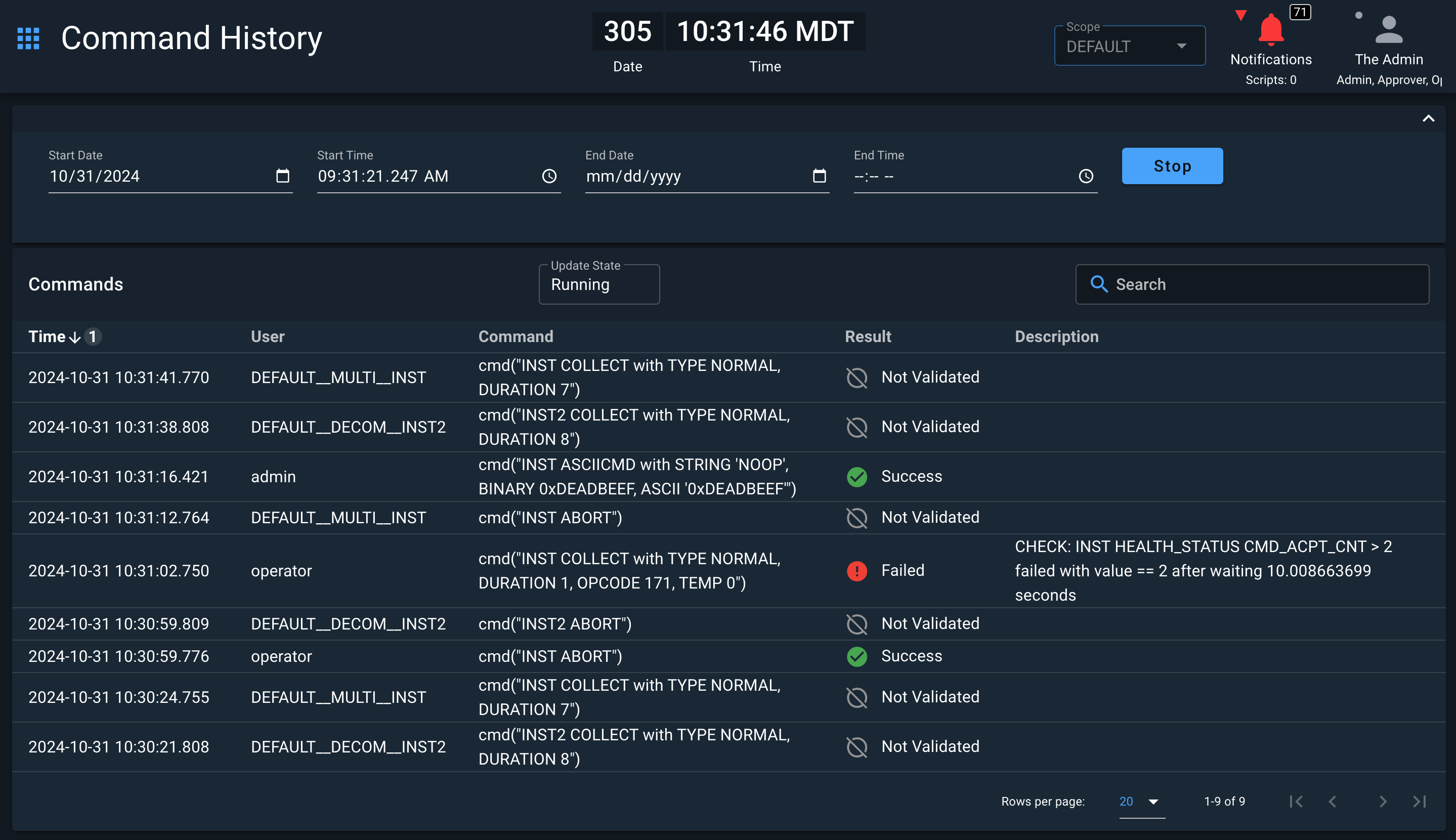Viewport: 1456px width, 840px height.
Task: Click the CHECK: INST HEALTH_STATUS failure description
Action: tap(1204, 571)
